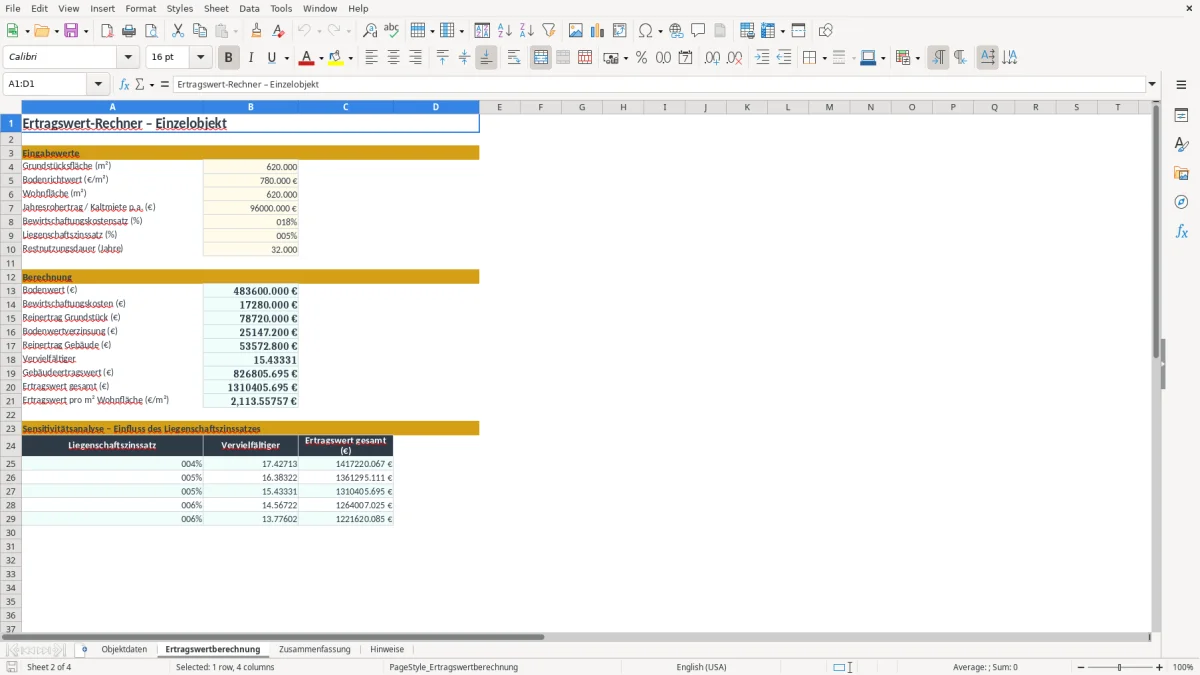1200x675 pixels.
Task: Click the AutoFilter funnel icon
Action: [548, 31]
